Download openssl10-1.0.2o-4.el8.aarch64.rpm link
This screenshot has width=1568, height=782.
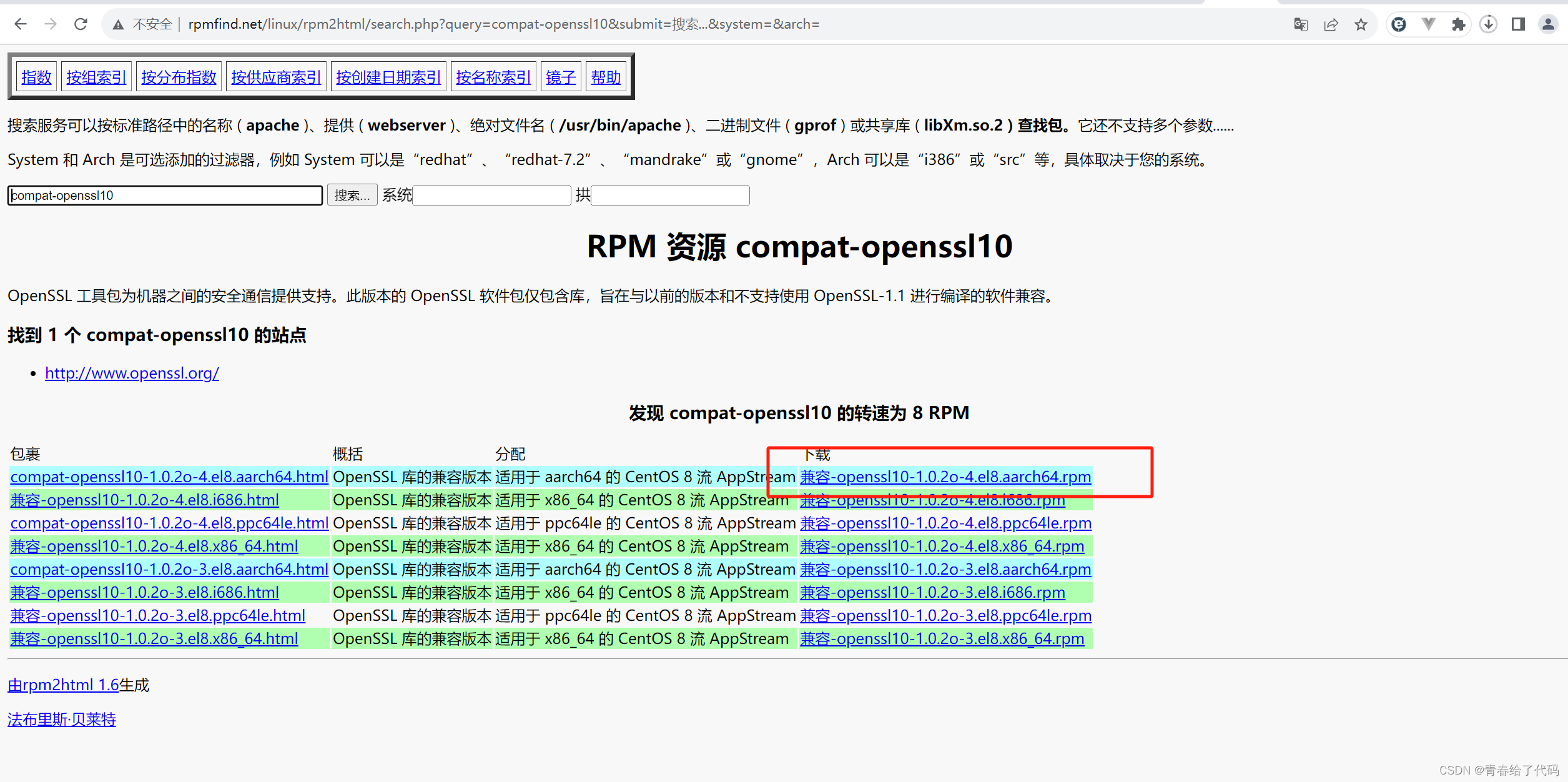coord(945,477)
